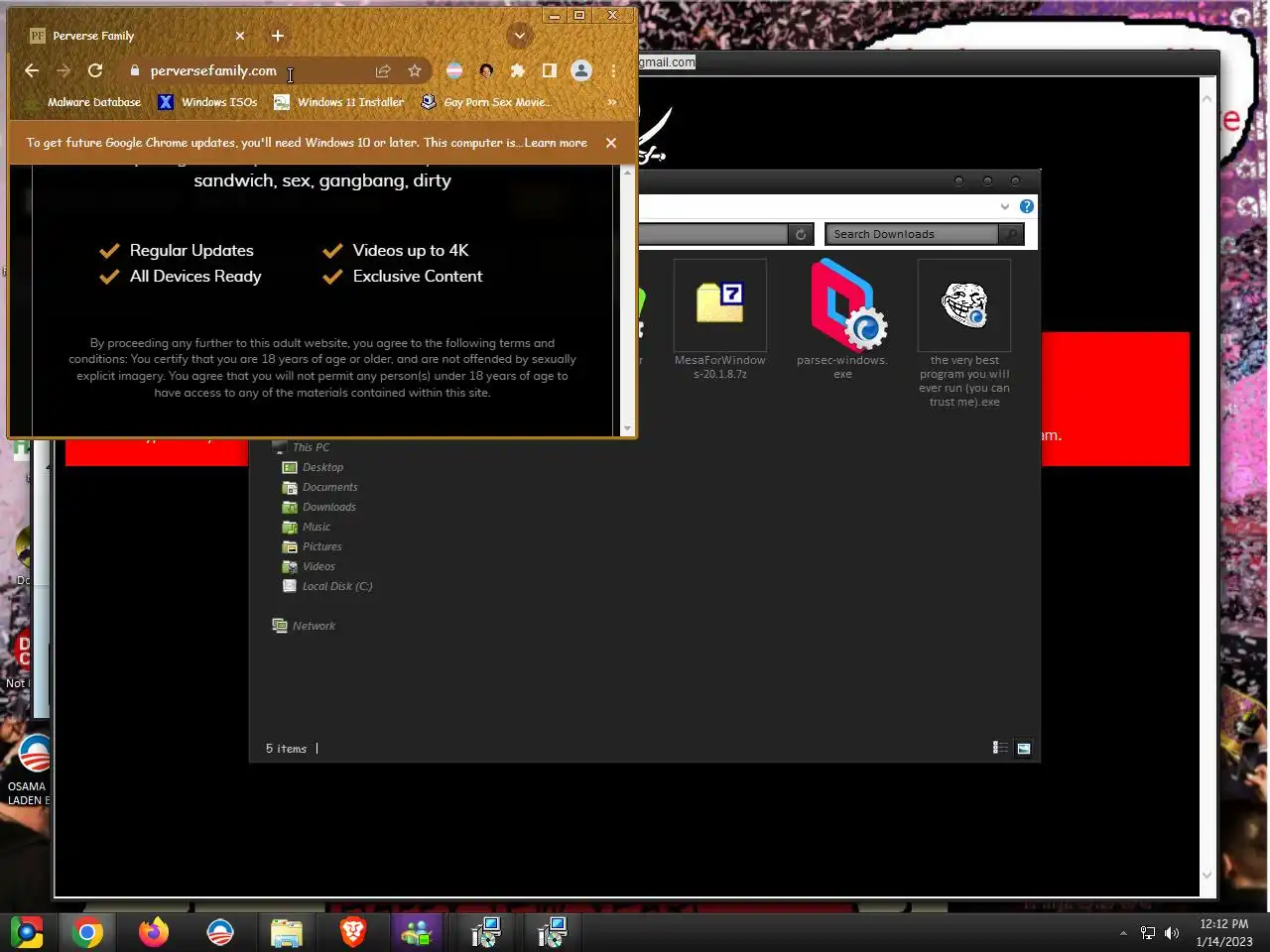Open the messenger people icon on taskbar
The width and height of the screenshot is (1270, 952).
click(418, 932)
